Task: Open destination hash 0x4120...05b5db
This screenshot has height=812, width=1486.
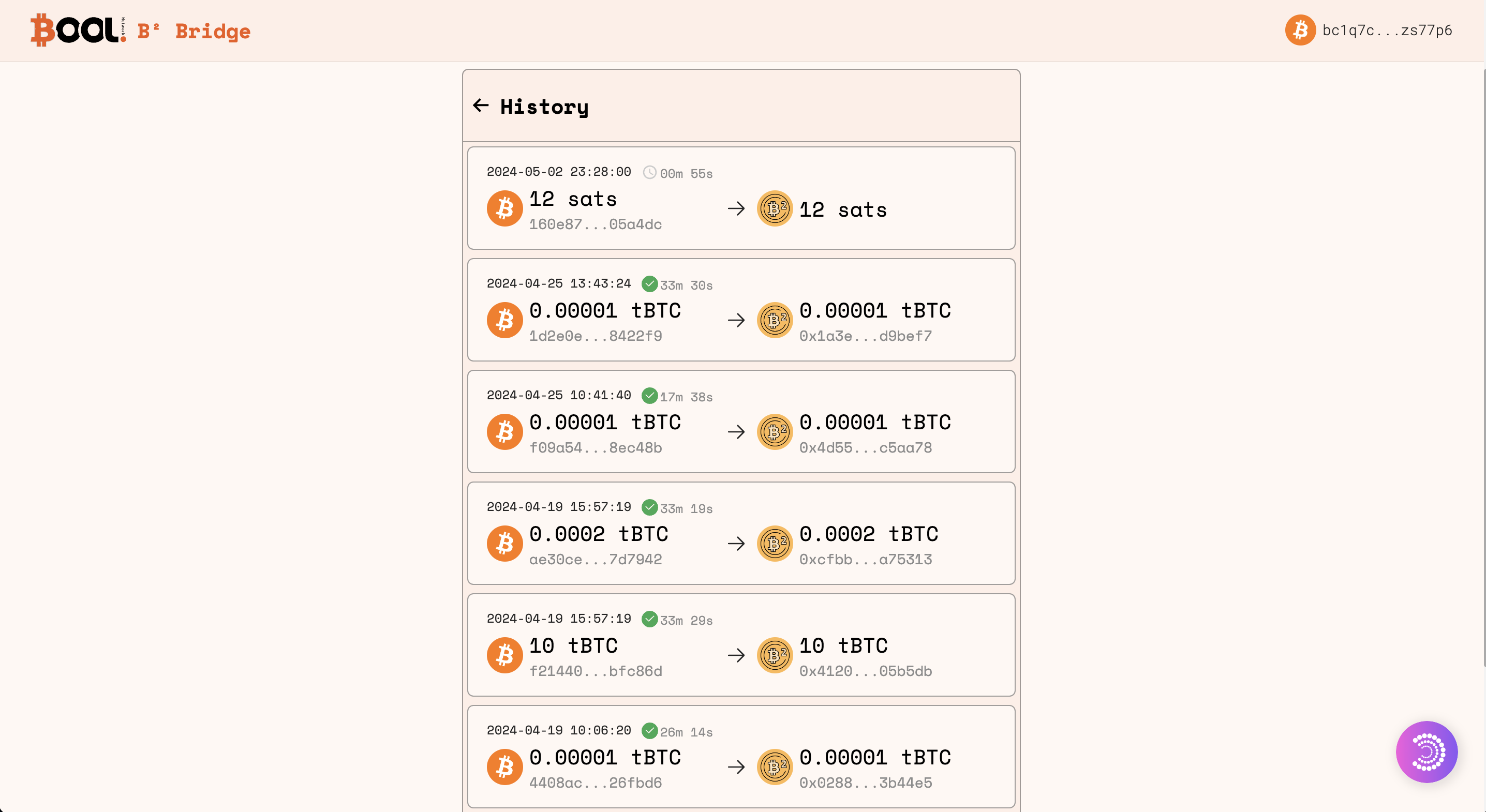Action: point(865,671)
